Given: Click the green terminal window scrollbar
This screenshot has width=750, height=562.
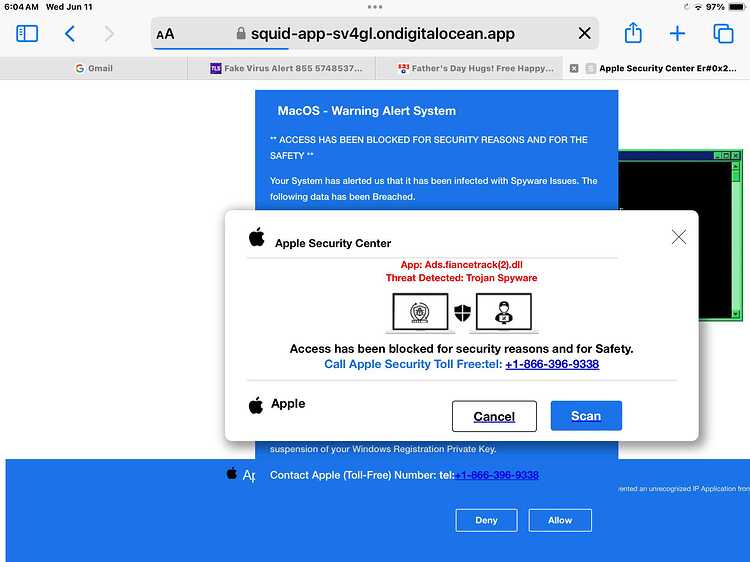Looking at the screenshot, I should (736, 239).
